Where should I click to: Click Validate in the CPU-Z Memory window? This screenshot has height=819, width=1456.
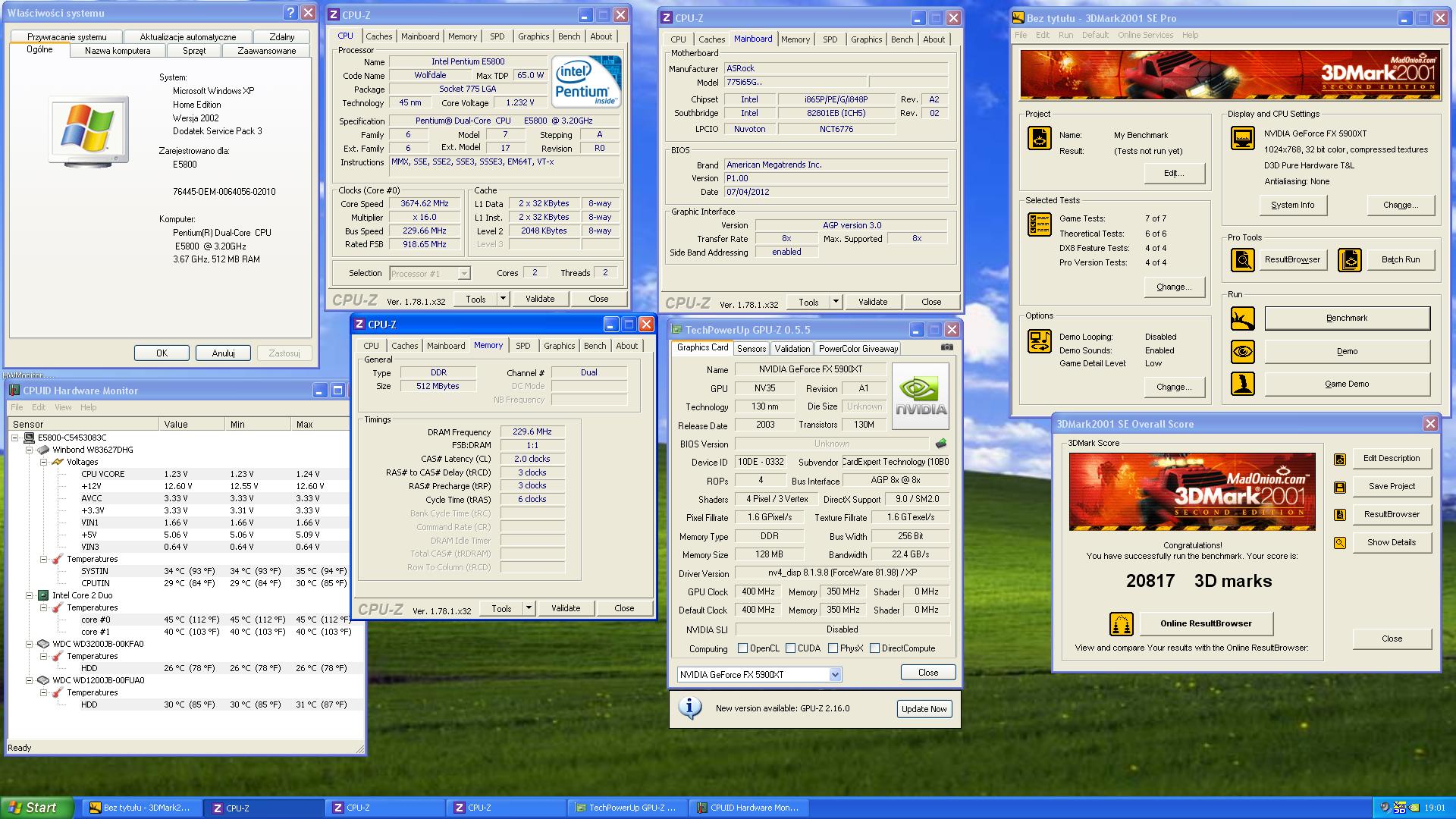[x=566, y=609]
